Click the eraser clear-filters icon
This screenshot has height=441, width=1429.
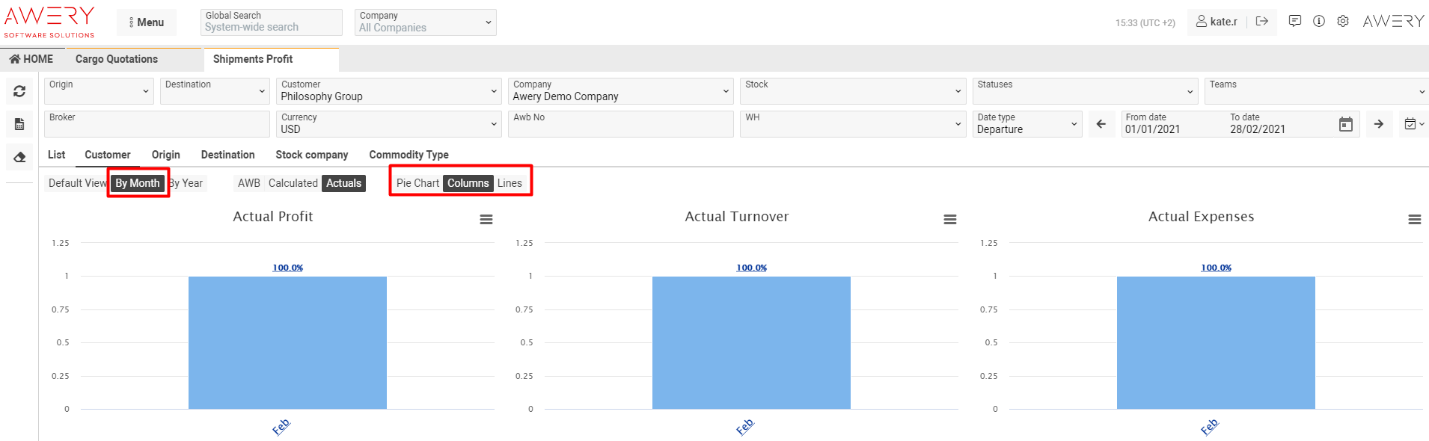coord(19,157)
